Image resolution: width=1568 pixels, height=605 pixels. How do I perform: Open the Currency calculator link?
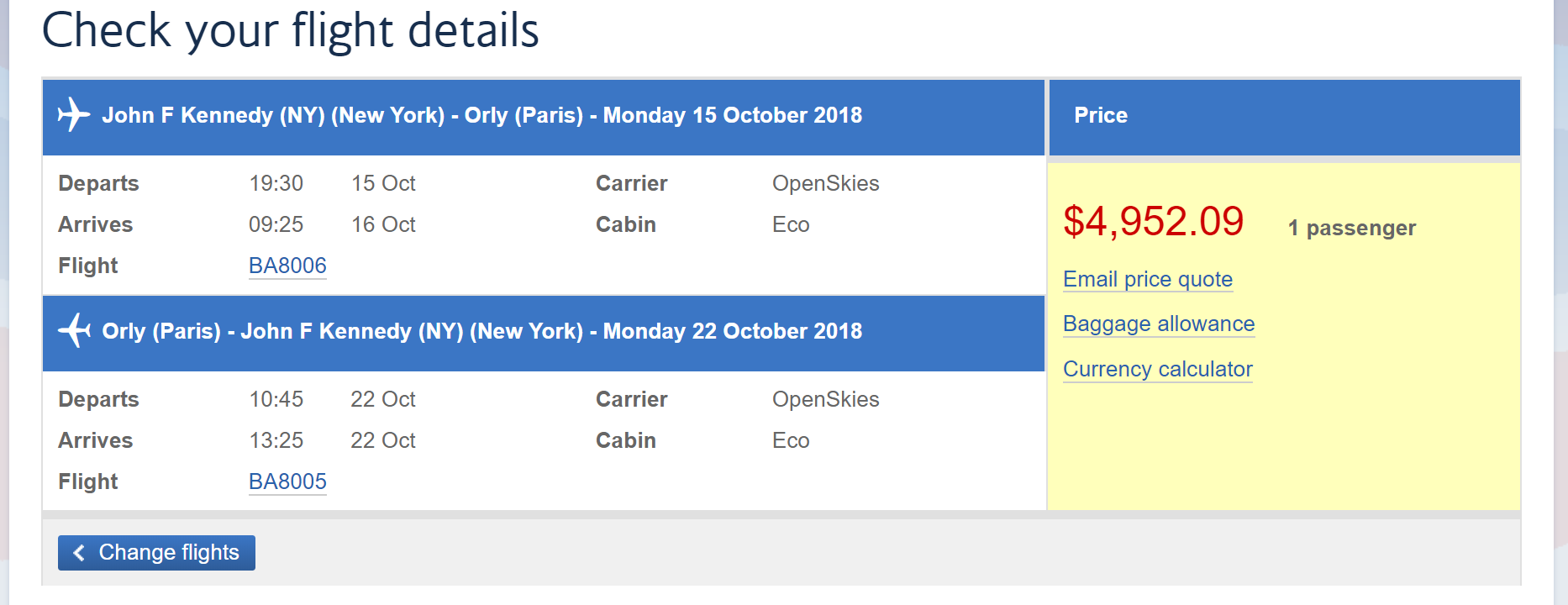[x=1157, y=369]
